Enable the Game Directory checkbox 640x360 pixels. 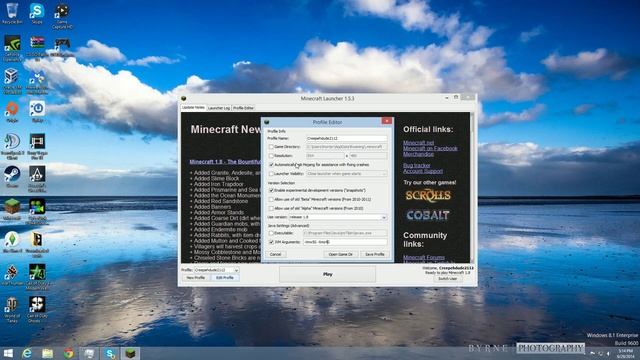[x=271, y=147]
